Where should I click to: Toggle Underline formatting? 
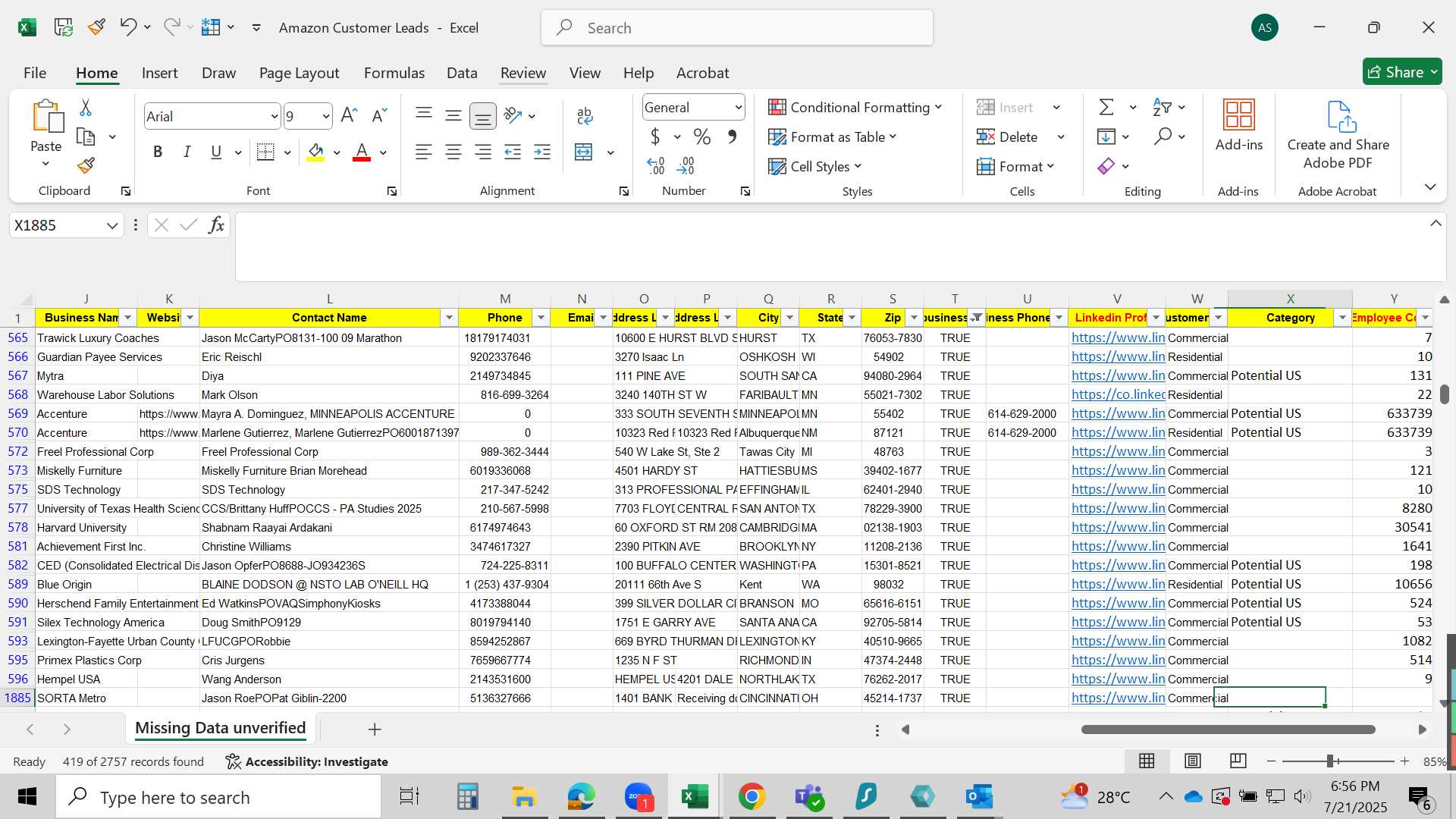(216, 152)
